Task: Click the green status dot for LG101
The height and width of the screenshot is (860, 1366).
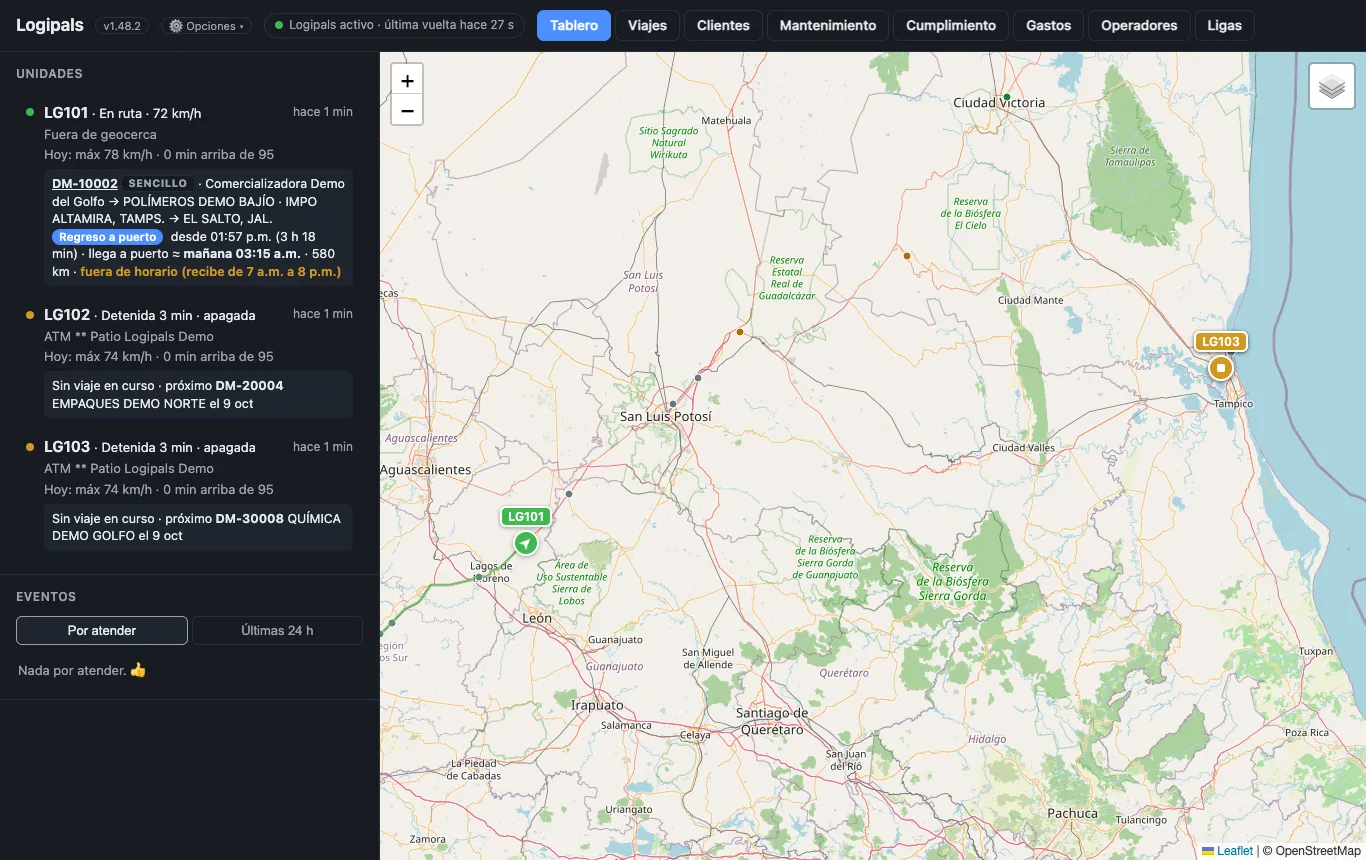Action: tap(30, 112)
